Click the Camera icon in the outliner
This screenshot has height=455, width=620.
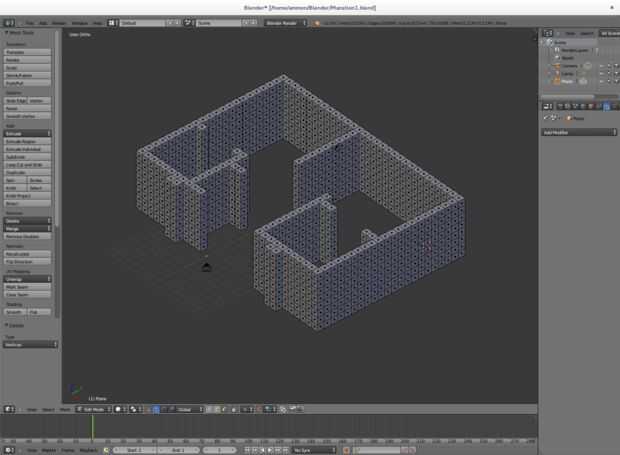coord(557,66)
